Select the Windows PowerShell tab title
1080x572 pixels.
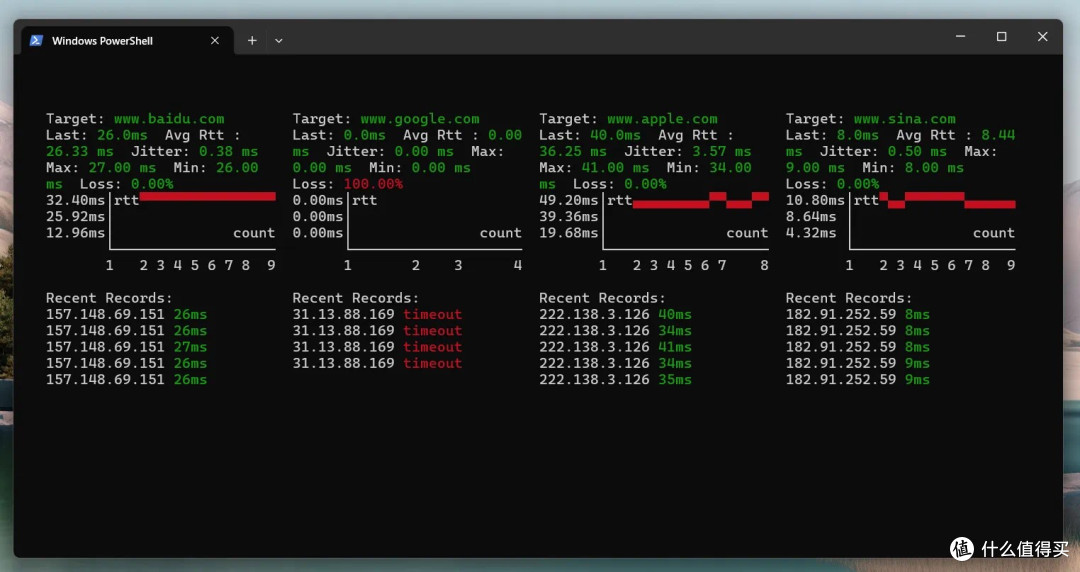coord(102,41)
